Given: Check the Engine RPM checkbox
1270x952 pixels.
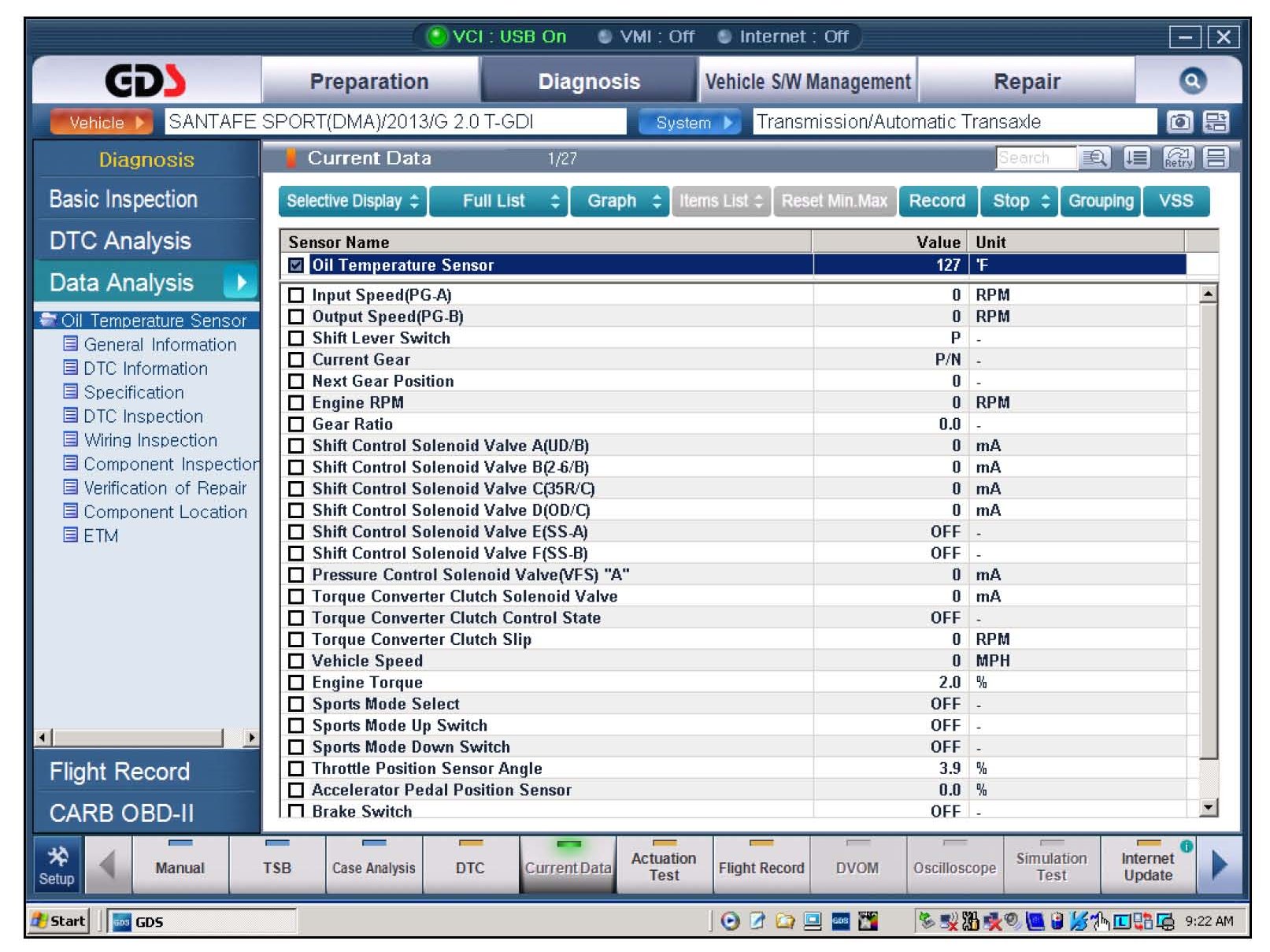Looking at the screenshot, I should pos(296,403).
